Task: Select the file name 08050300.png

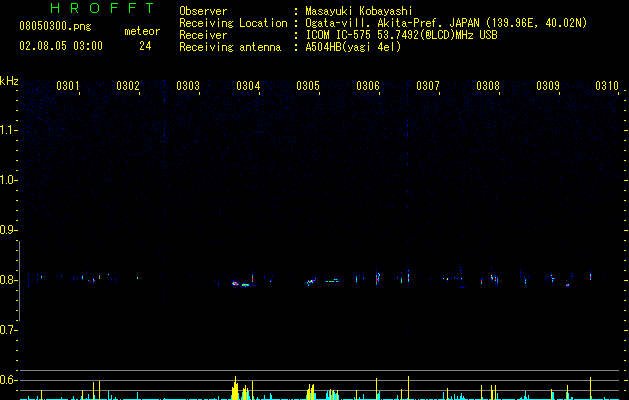Action: [x=55, y=27]
